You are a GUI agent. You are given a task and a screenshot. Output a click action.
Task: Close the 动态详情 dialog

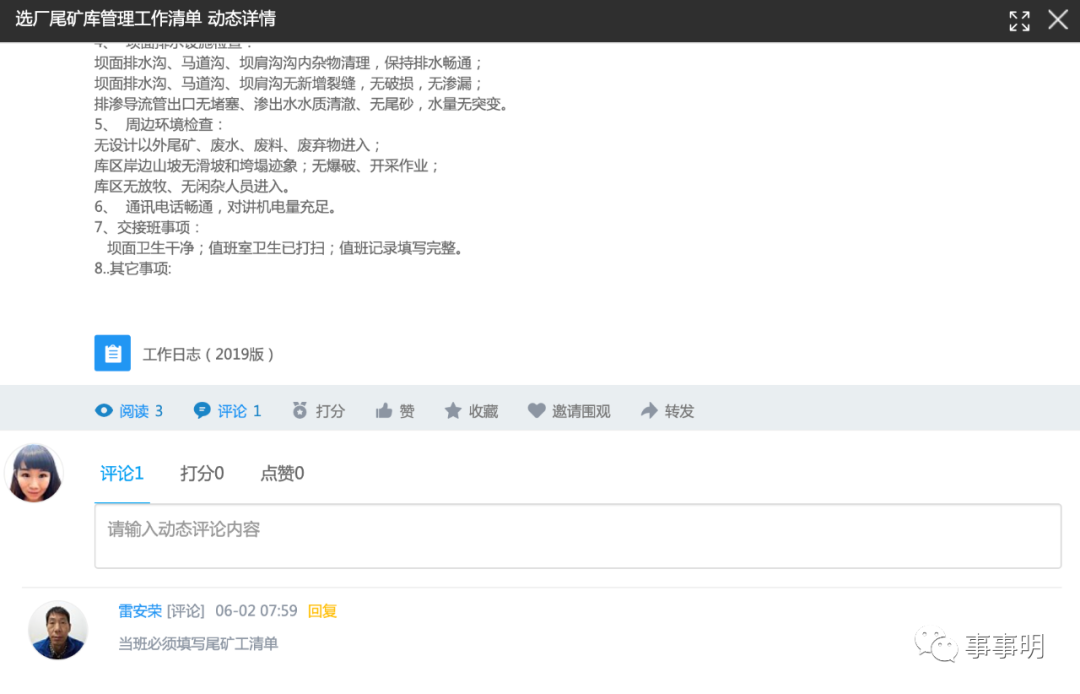[x=1058, y=20]
